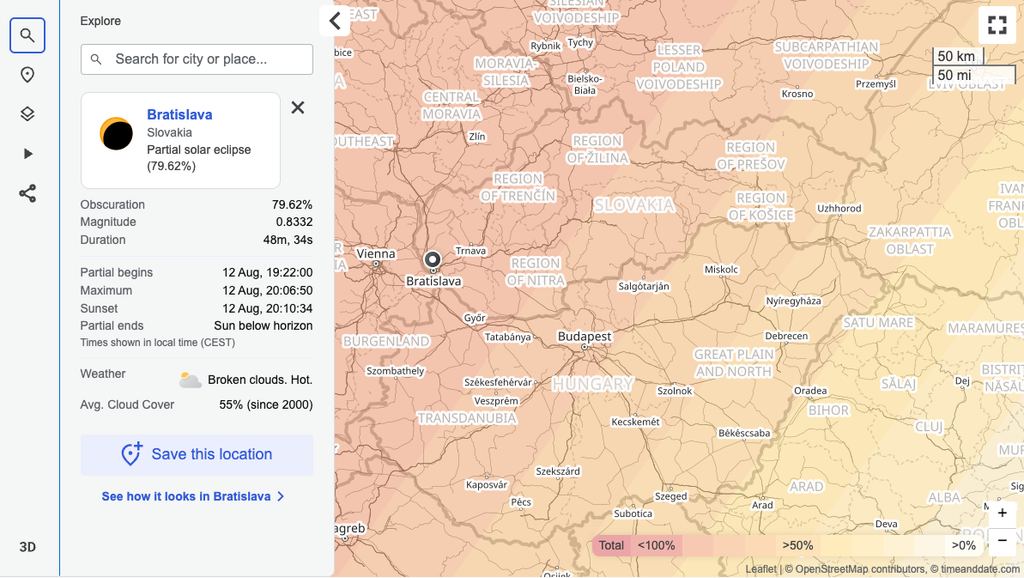1024x578 pixels.
Task: Click the SLOVAKIA country label
Action: (634, 205)
